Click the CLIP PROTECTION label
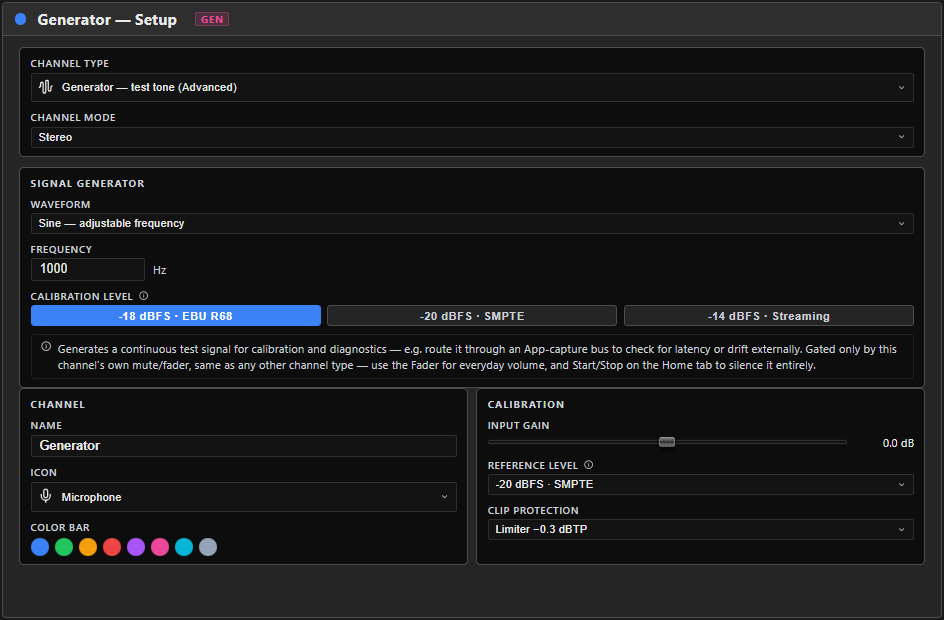The height and width of the screenshot is (620, 944). click(x=533, y=510)
